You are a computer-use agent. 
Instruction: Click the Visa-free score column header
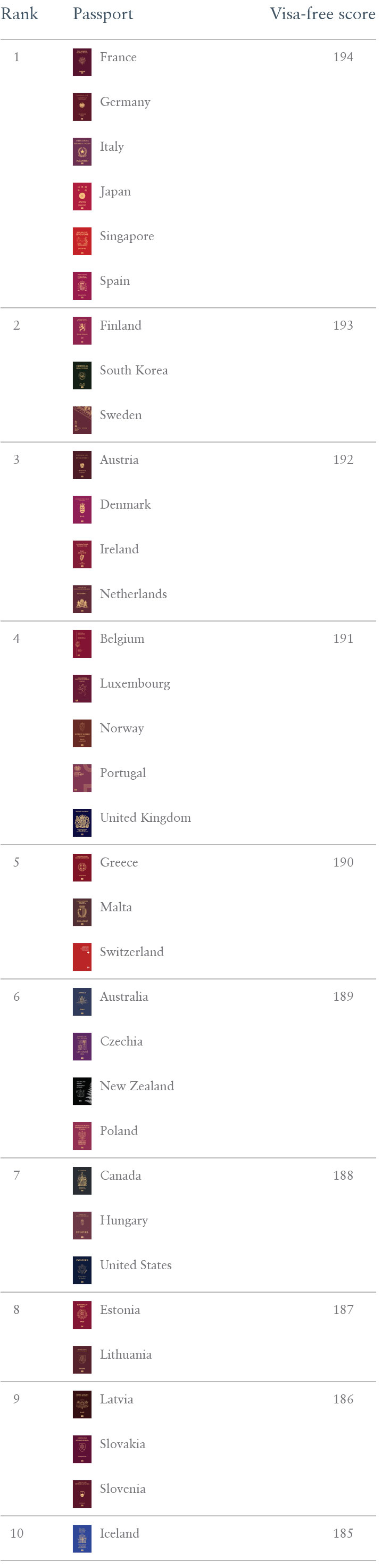323,14
